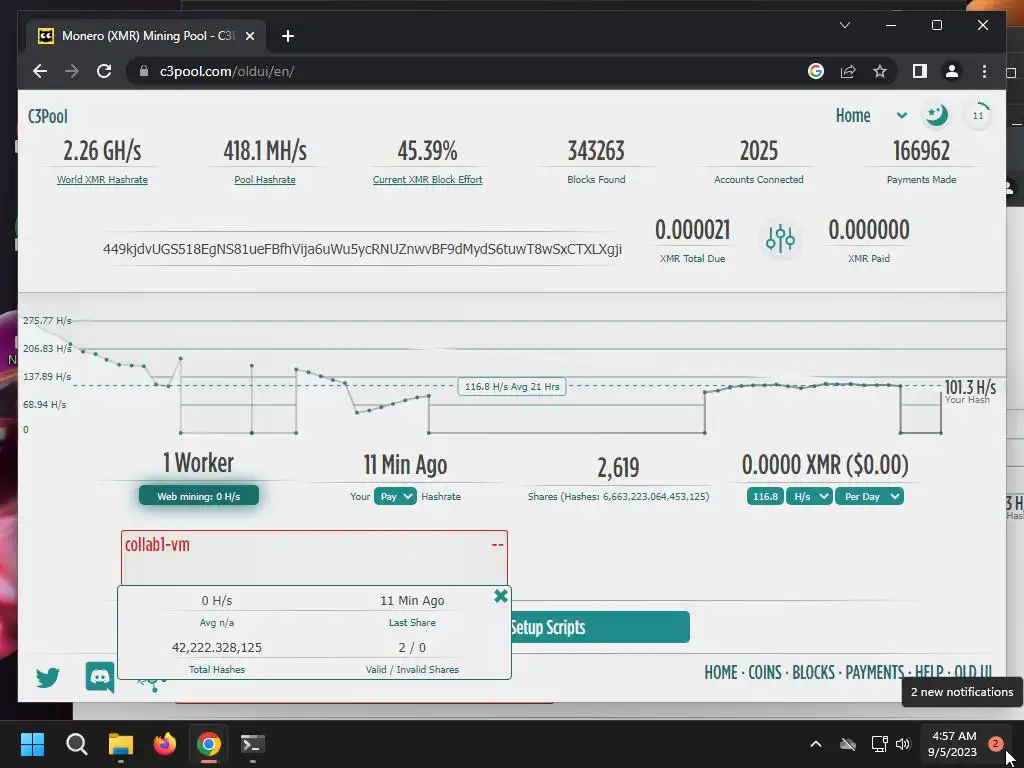The image size is (1024, 768).
Task: Open tab search chevron in title bar
Action: 844,25
